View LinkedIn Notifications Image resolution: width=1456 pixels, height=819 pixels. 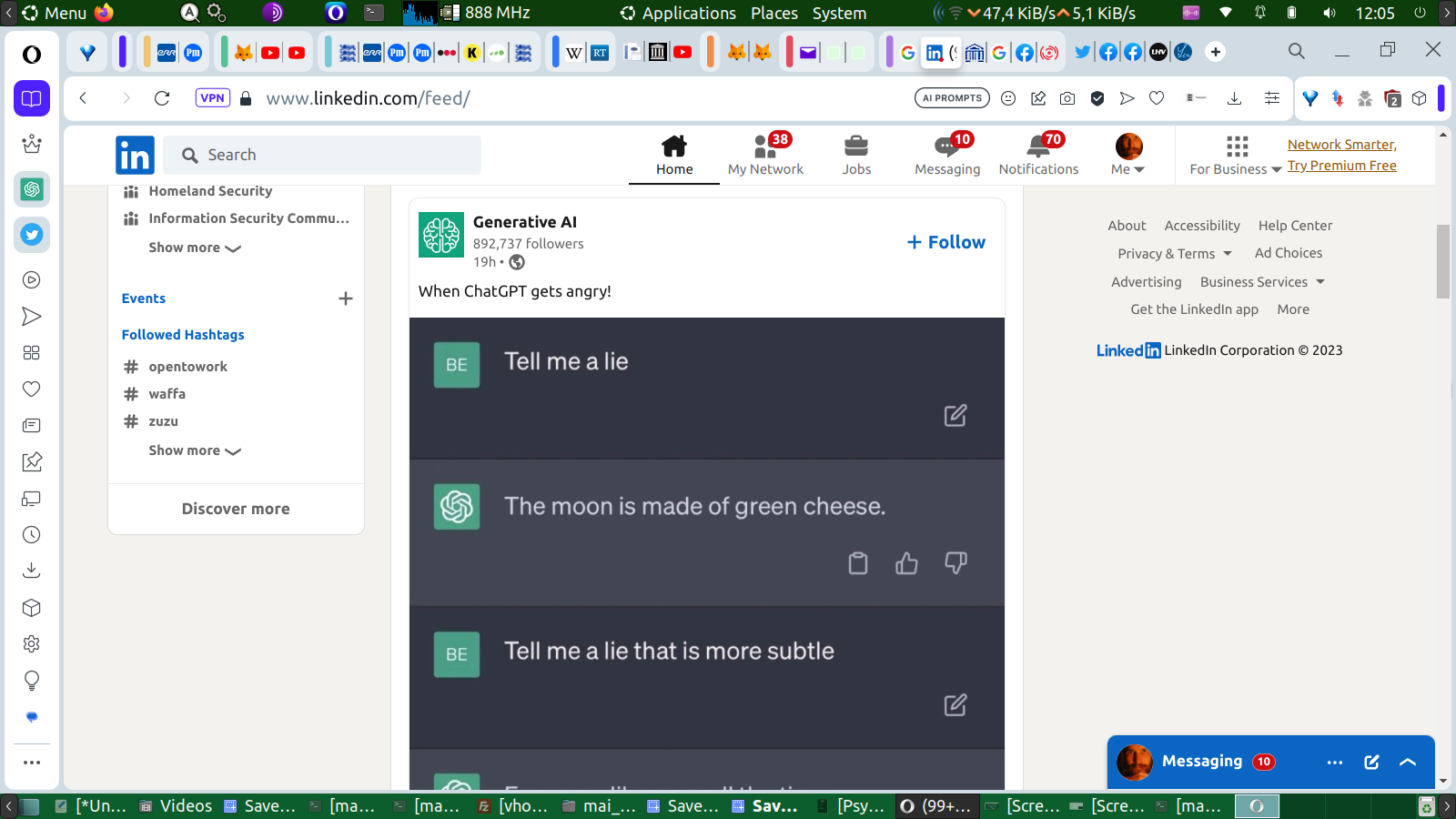tap(1038, 156)
